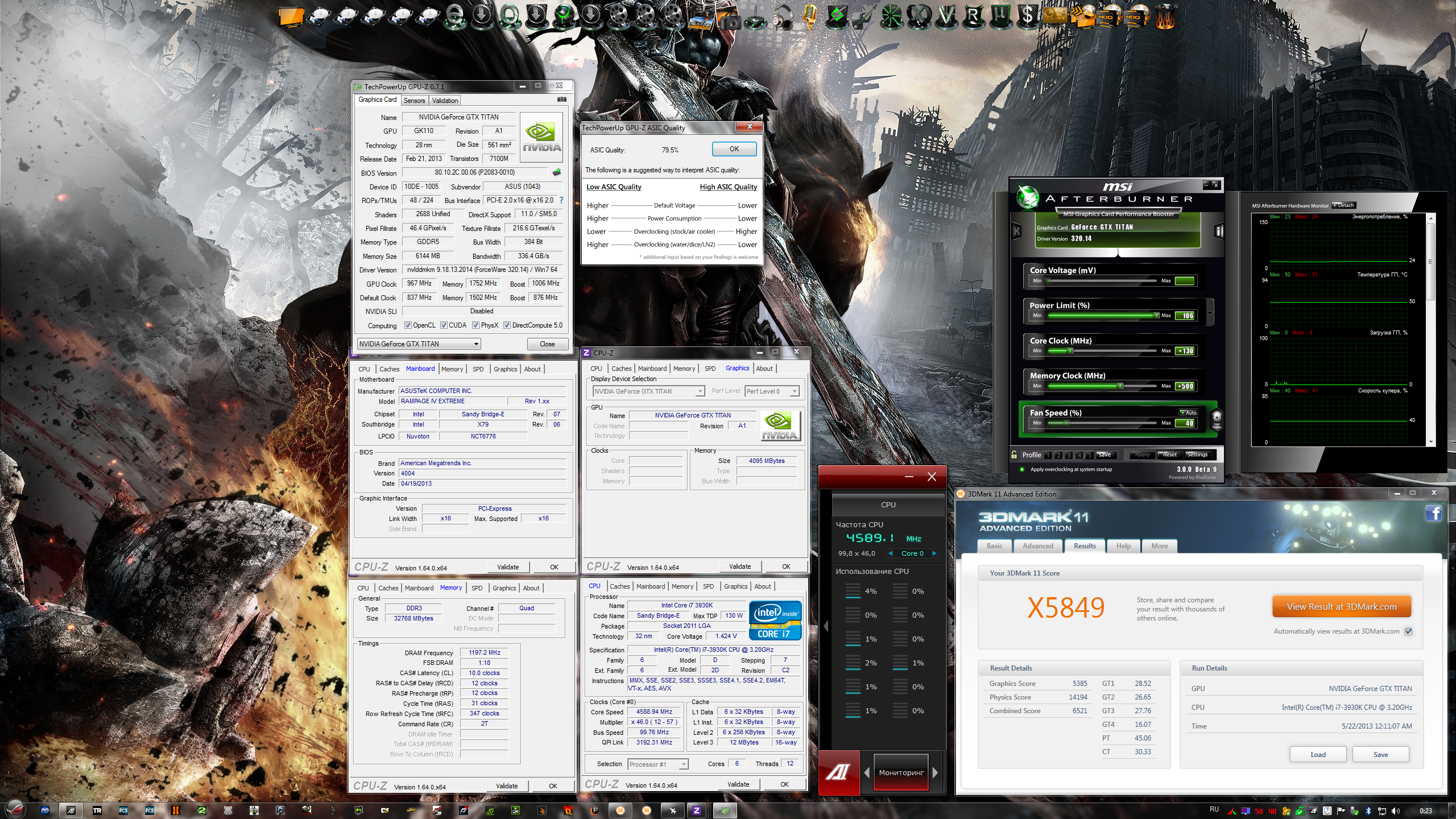This screenshot has height=819, width=1456.
Task: Switch to GPU-Z Sensors tab
Action: 414,101
